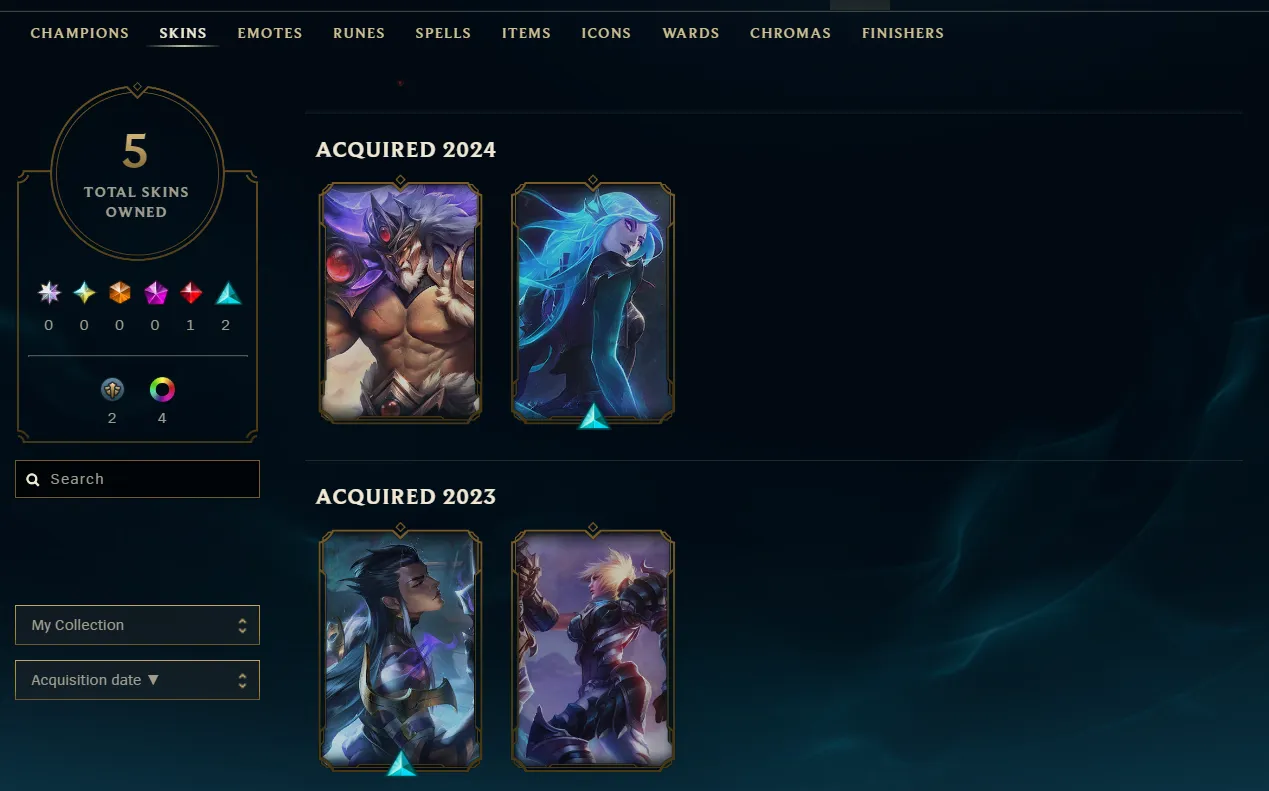Go to the Emotes tab
Screen dimensions: 1269x791
(270, 33)
